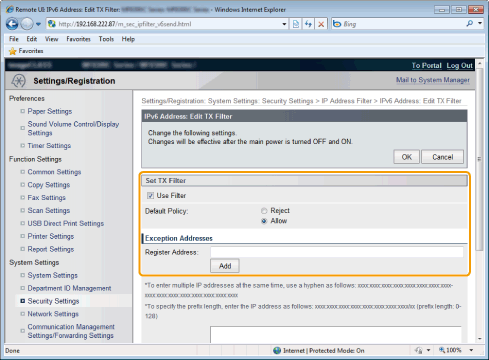Click the Cancel button
The image size is (489, 360).
click(x=442, y=157)
